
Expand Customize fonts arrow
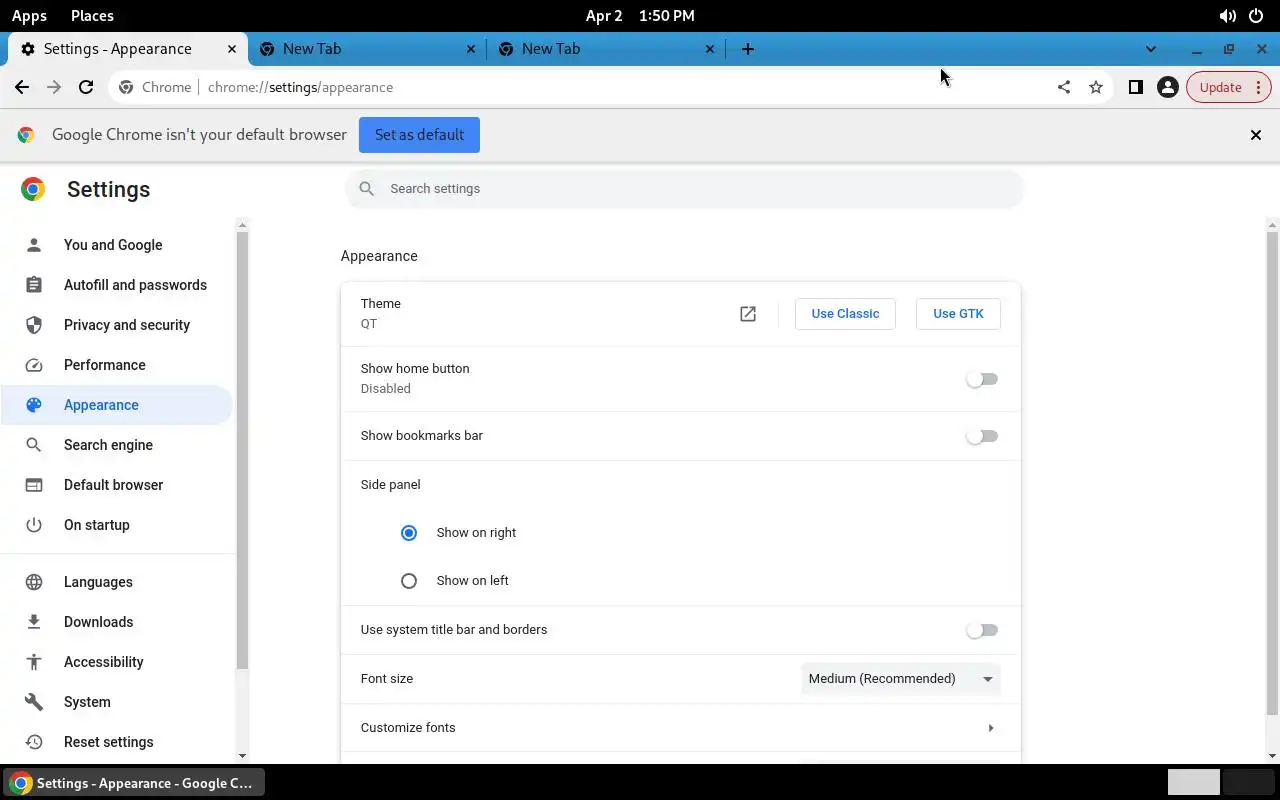[990, 728]
